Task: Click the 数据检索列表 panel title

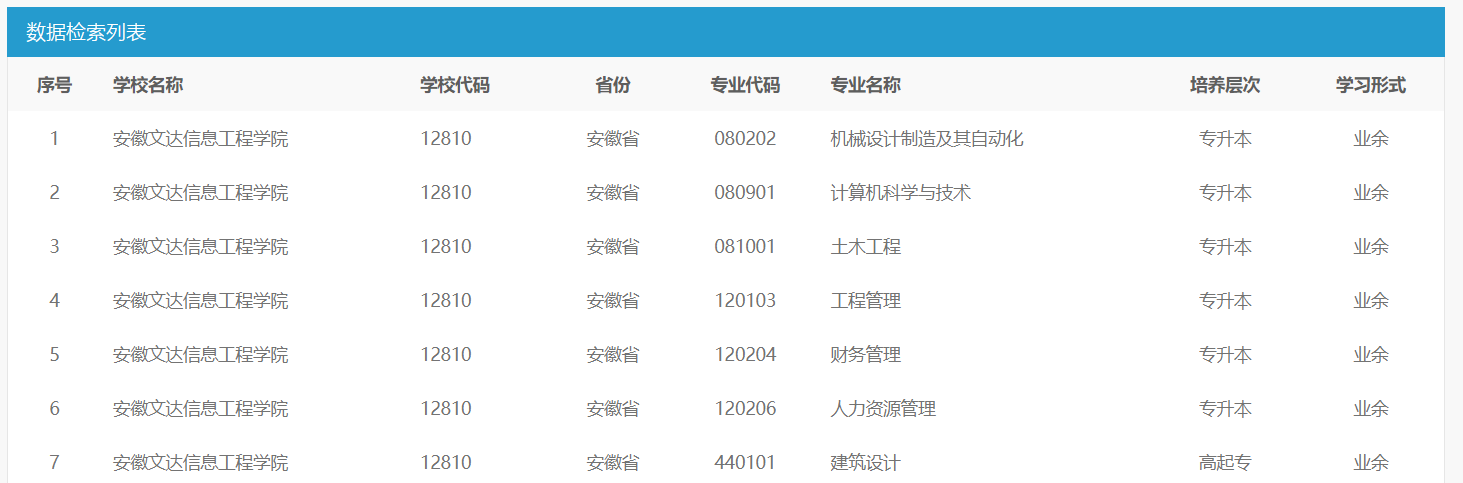Action: (x=86, y=32)
